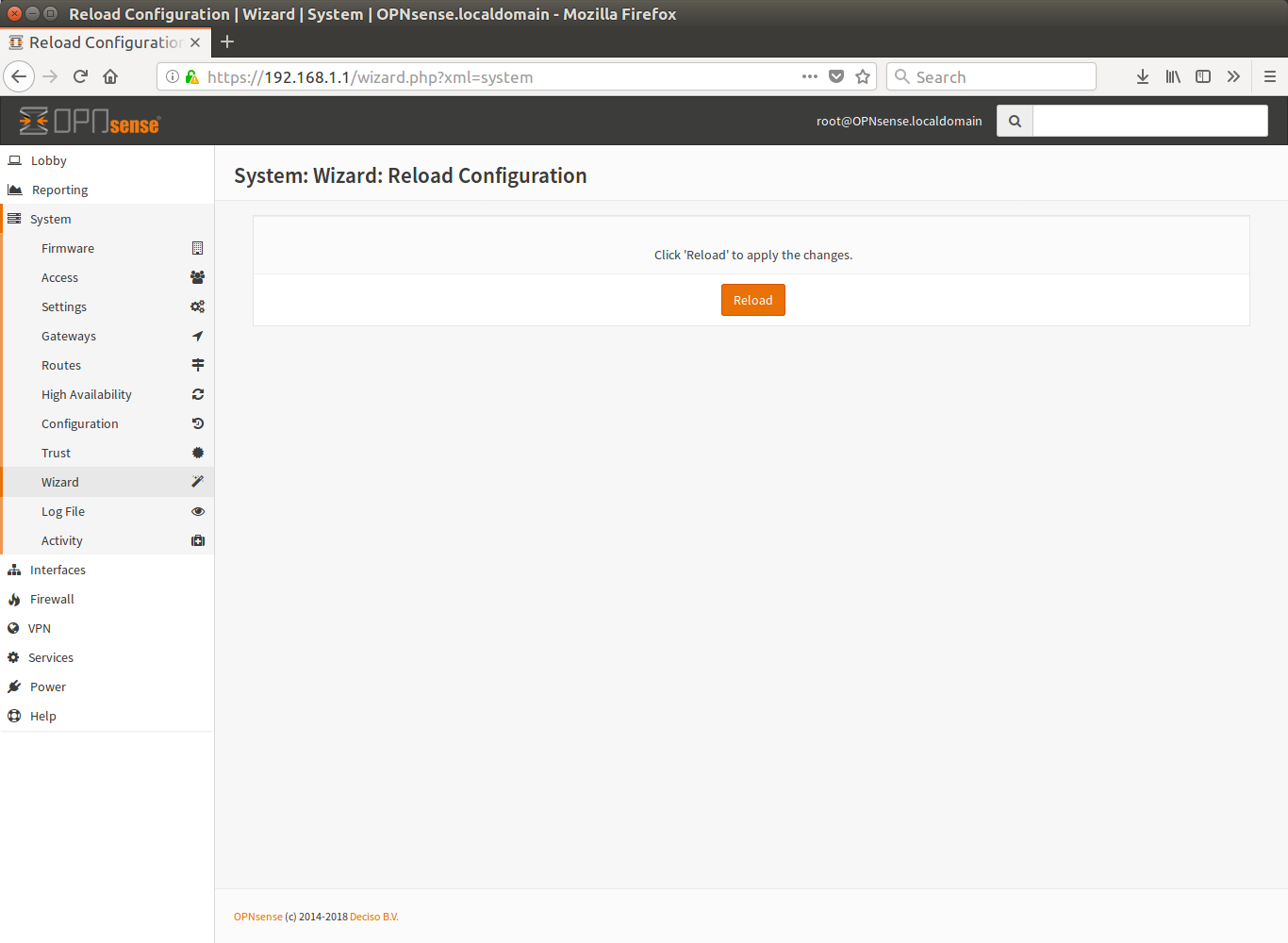Collapse the System menu section
The height and width of the screenshot is (943, 1288).
pyautogui.click(x=107, y=219)
